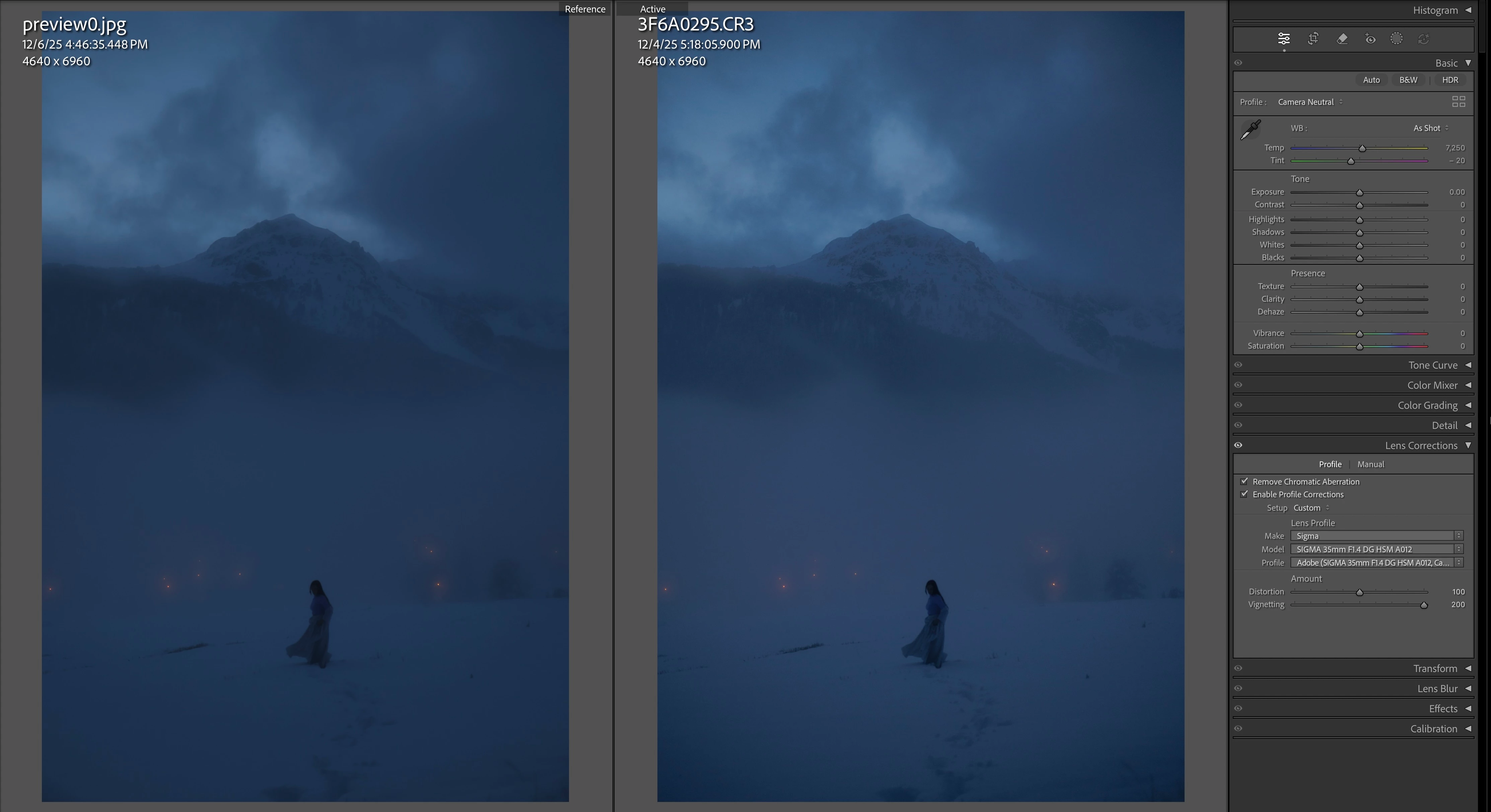Viewport: 1491px width, 812px height.
Task: Select the Edit sliders tool icon
Action: tap(1283, 39)
